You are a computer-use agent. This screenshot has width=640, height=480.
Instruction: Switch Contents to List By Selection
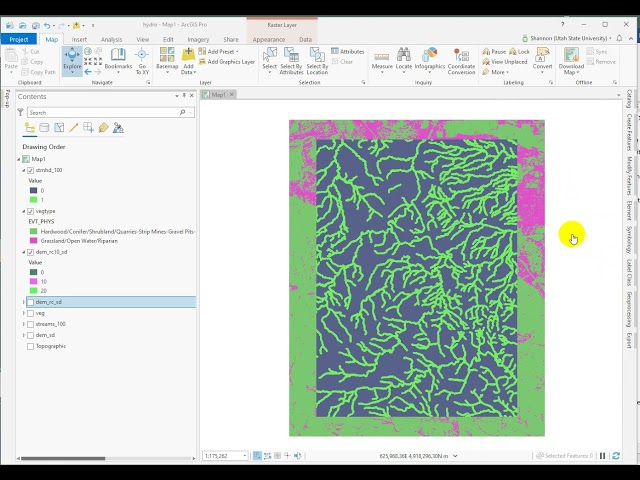[59, 128]
